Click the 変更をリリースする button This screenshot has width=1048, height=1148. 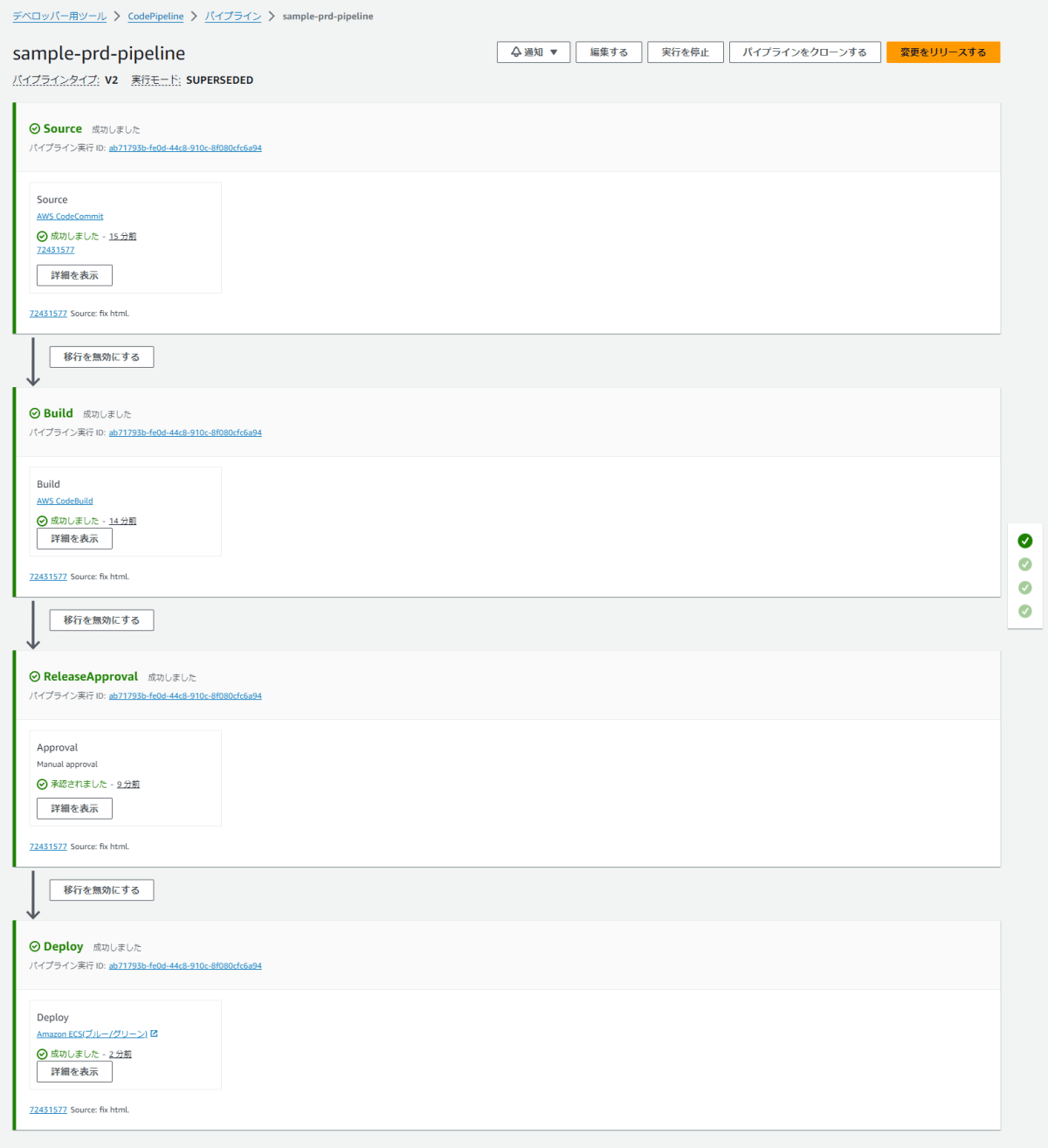tap(943, 52)
